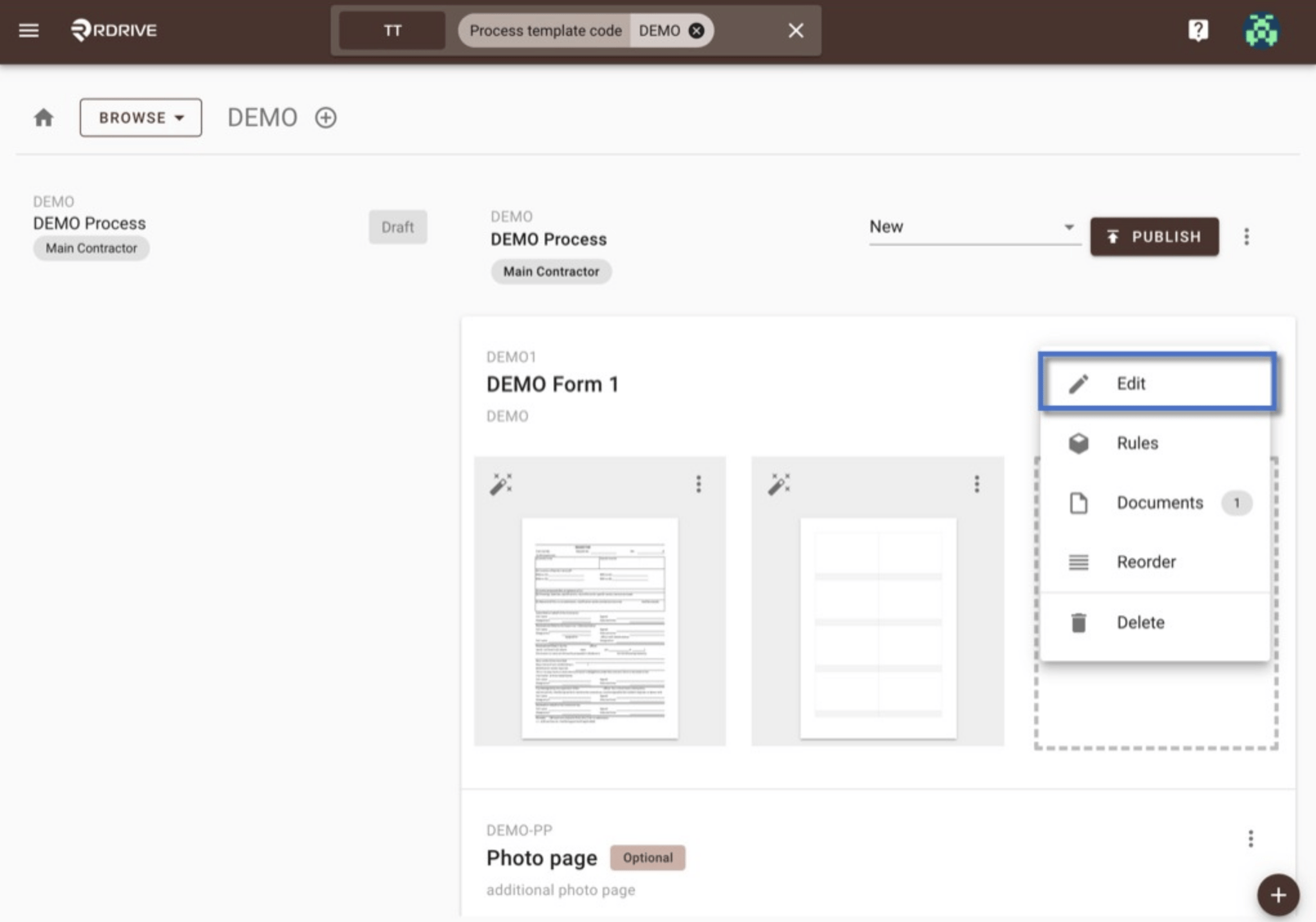
Task: Clear the search bar with X
Action: [x=796, y=30]
